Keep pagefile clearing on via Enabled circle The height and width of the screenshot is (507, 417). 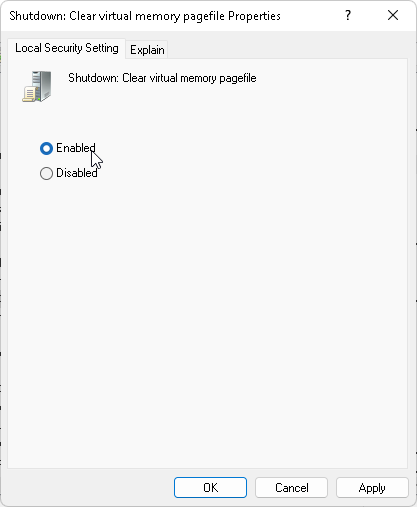[x=46, y=148]
